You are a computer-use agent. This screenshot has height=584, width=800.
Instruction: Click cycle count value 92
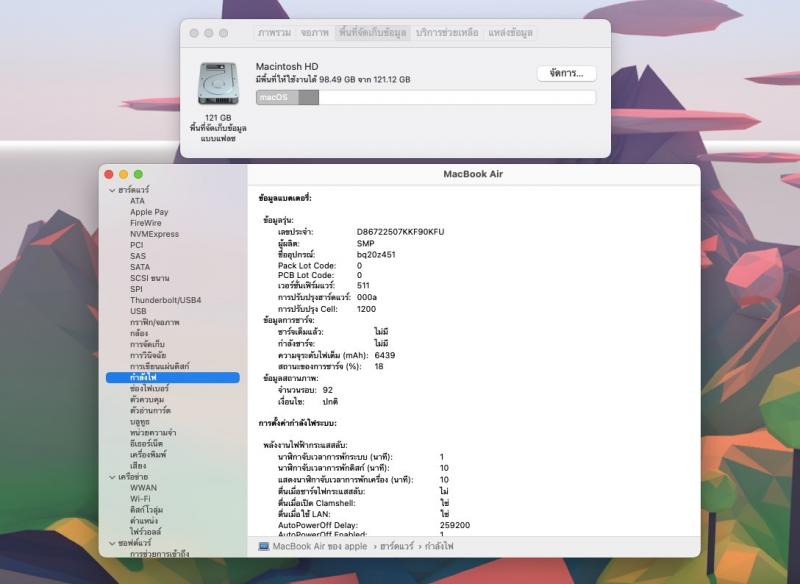pos(328,390)
